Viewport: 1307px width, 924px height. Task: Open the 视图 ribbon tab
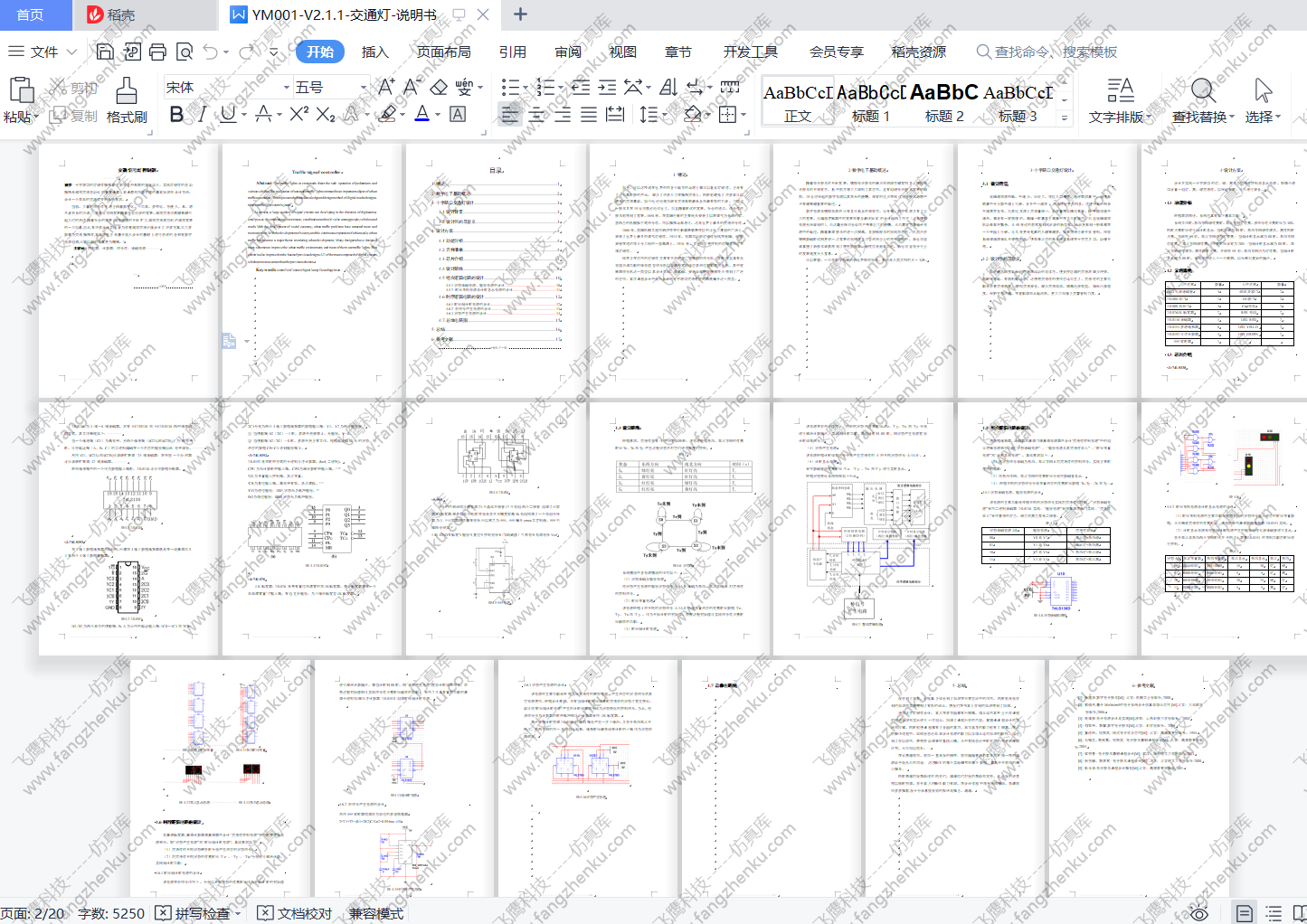tap(622, 52)
